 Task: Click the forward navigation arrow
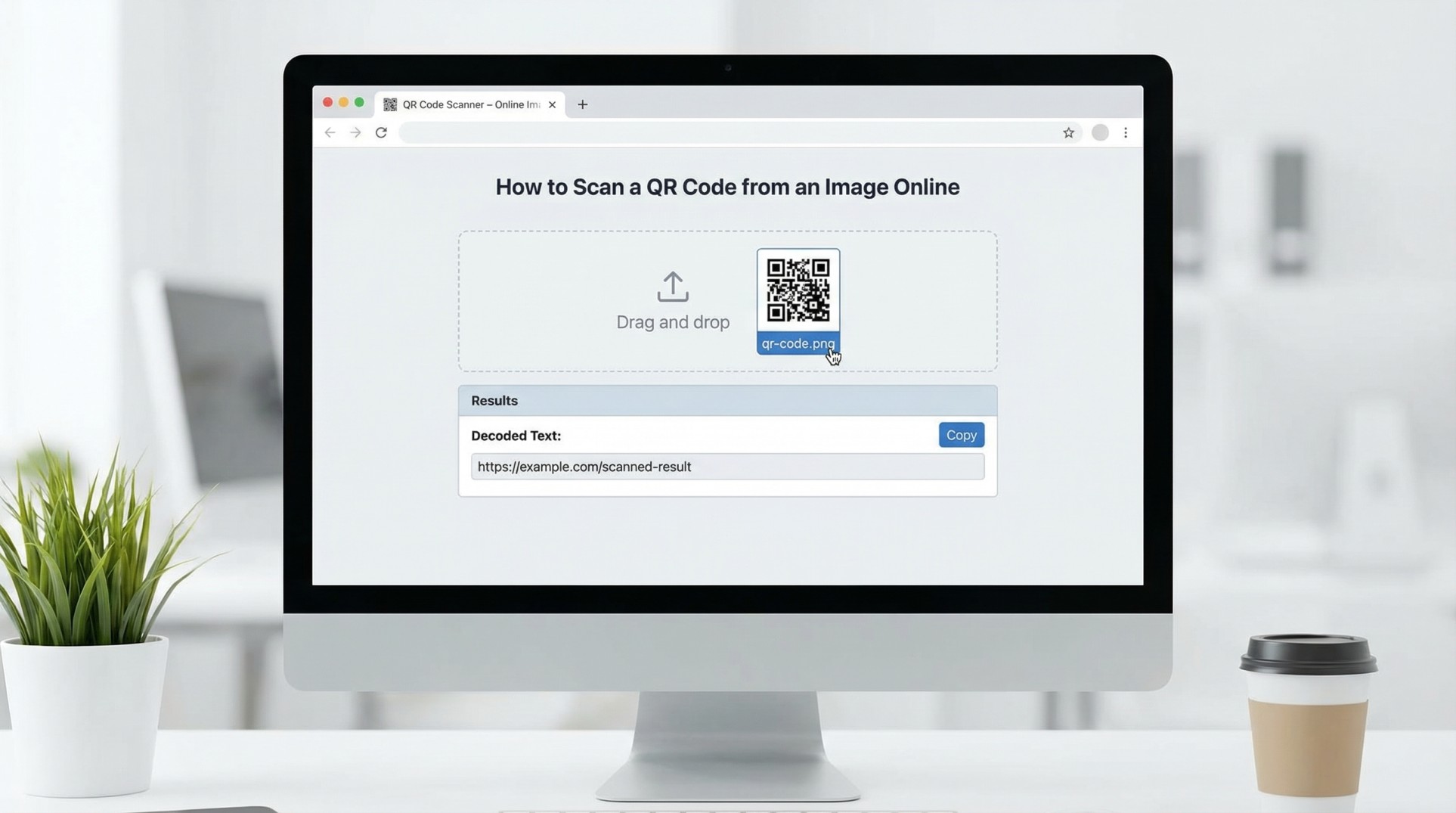pos(355,132)
